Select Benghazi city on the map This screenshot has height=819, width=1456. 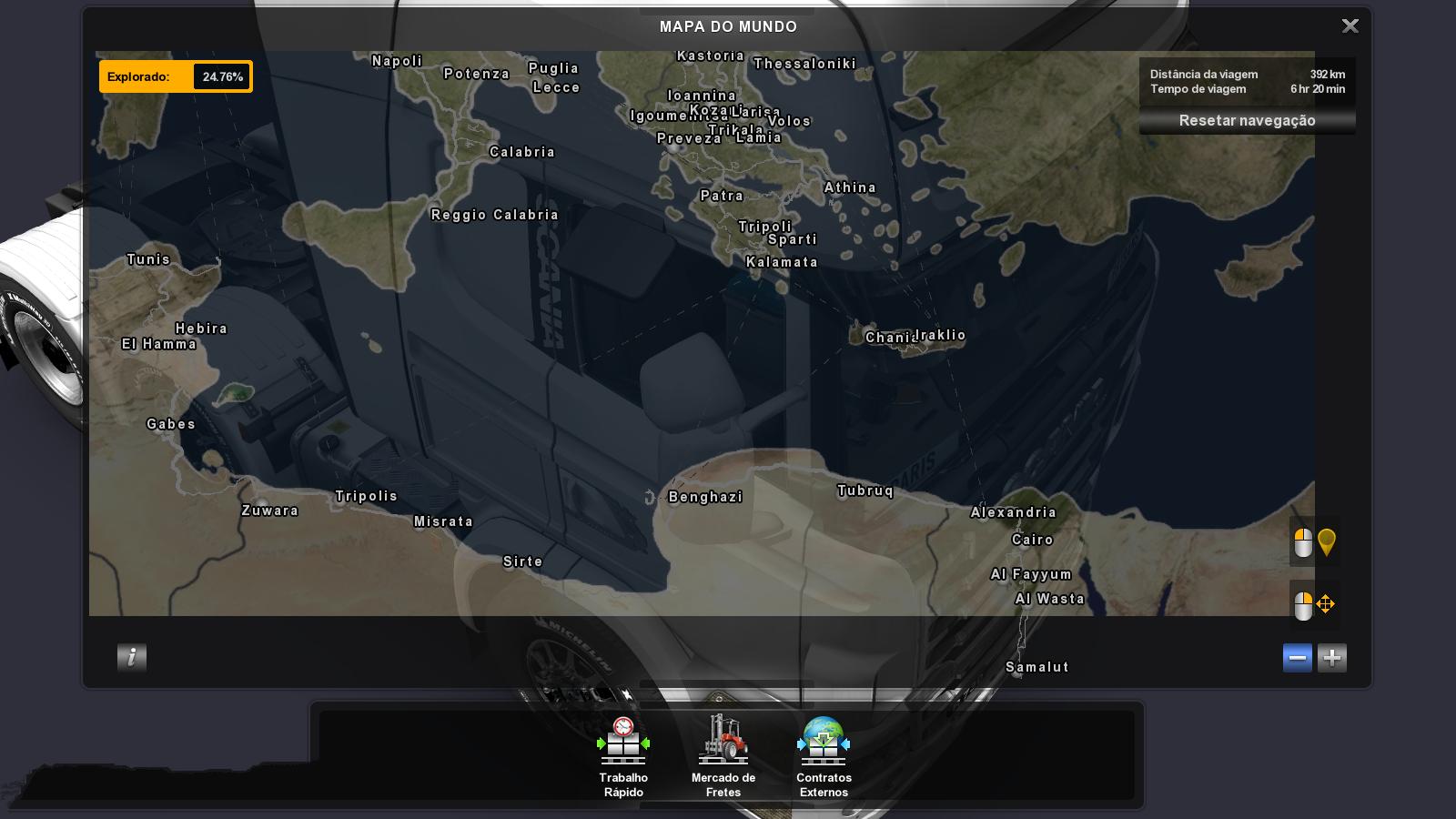click(x=705, y=497)
